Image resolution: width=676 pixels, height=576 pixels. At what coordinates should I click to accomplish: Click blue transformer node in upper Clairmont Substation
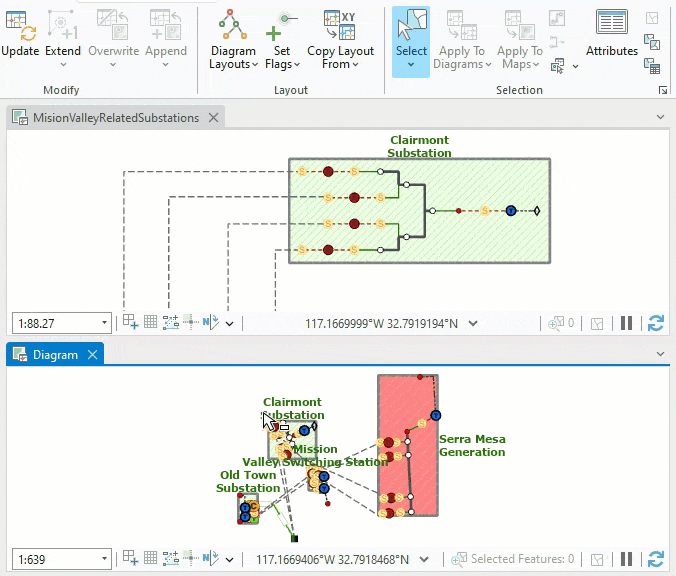(511, 211)
